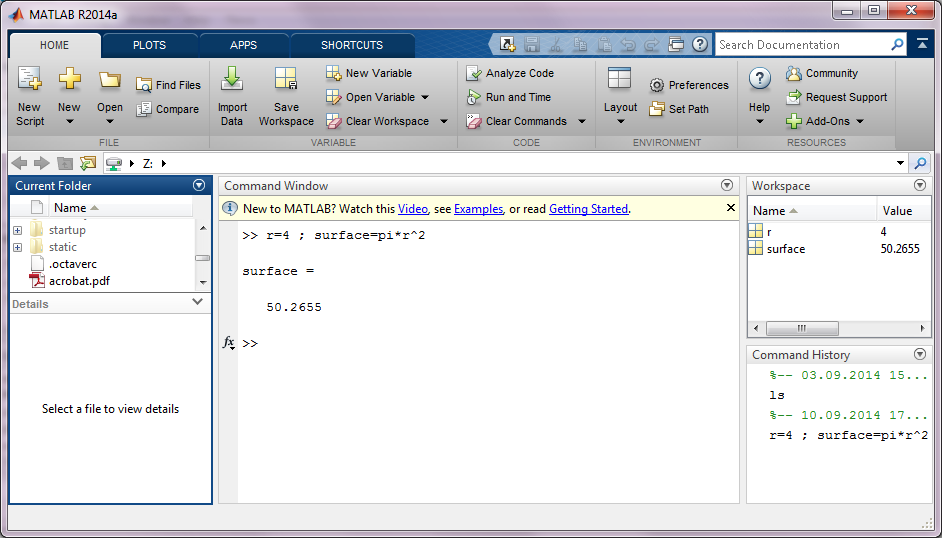Screen dimensions: 942x538
Task: Click the Save Workspace icon
Action: pyautogui.click(x=286, y=80)
